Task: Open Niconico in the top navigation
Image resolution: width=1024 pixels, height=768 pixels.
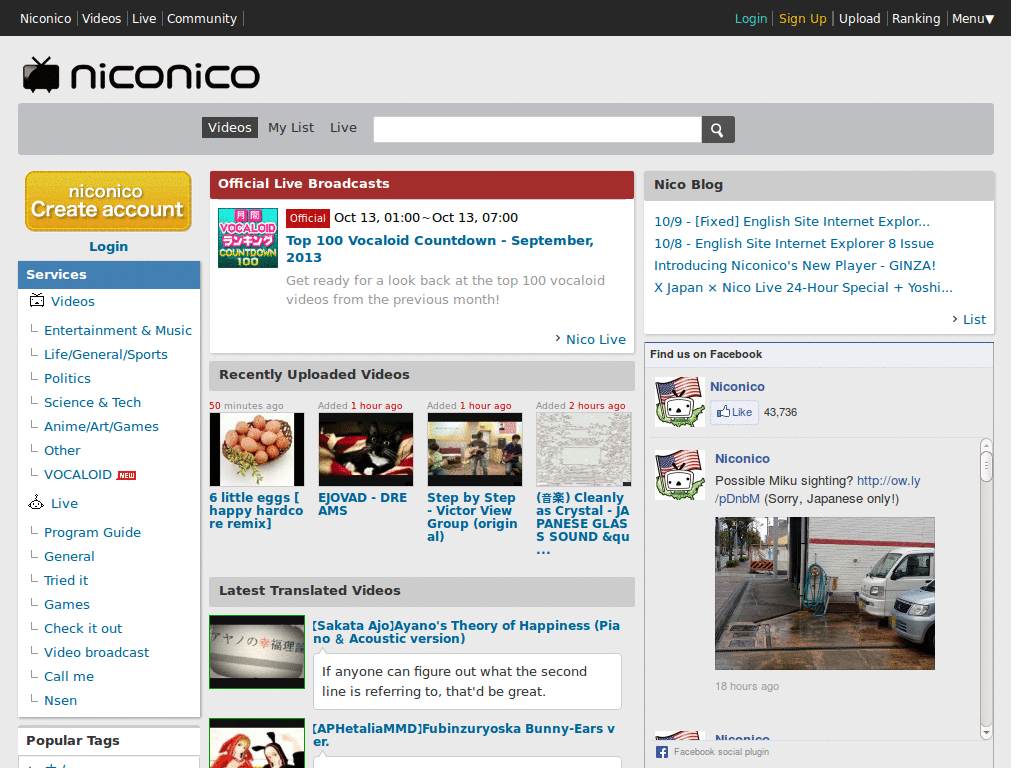Action: point(46,18)
